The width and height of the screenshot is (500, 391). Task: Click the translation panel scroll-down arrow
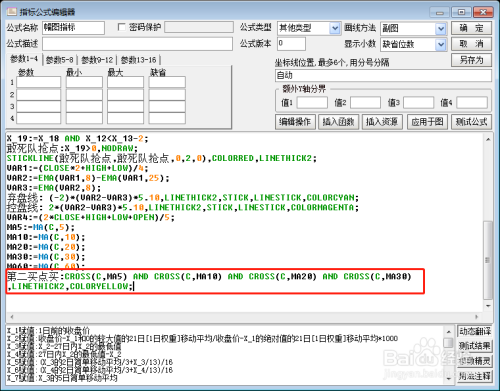point(449,378)
